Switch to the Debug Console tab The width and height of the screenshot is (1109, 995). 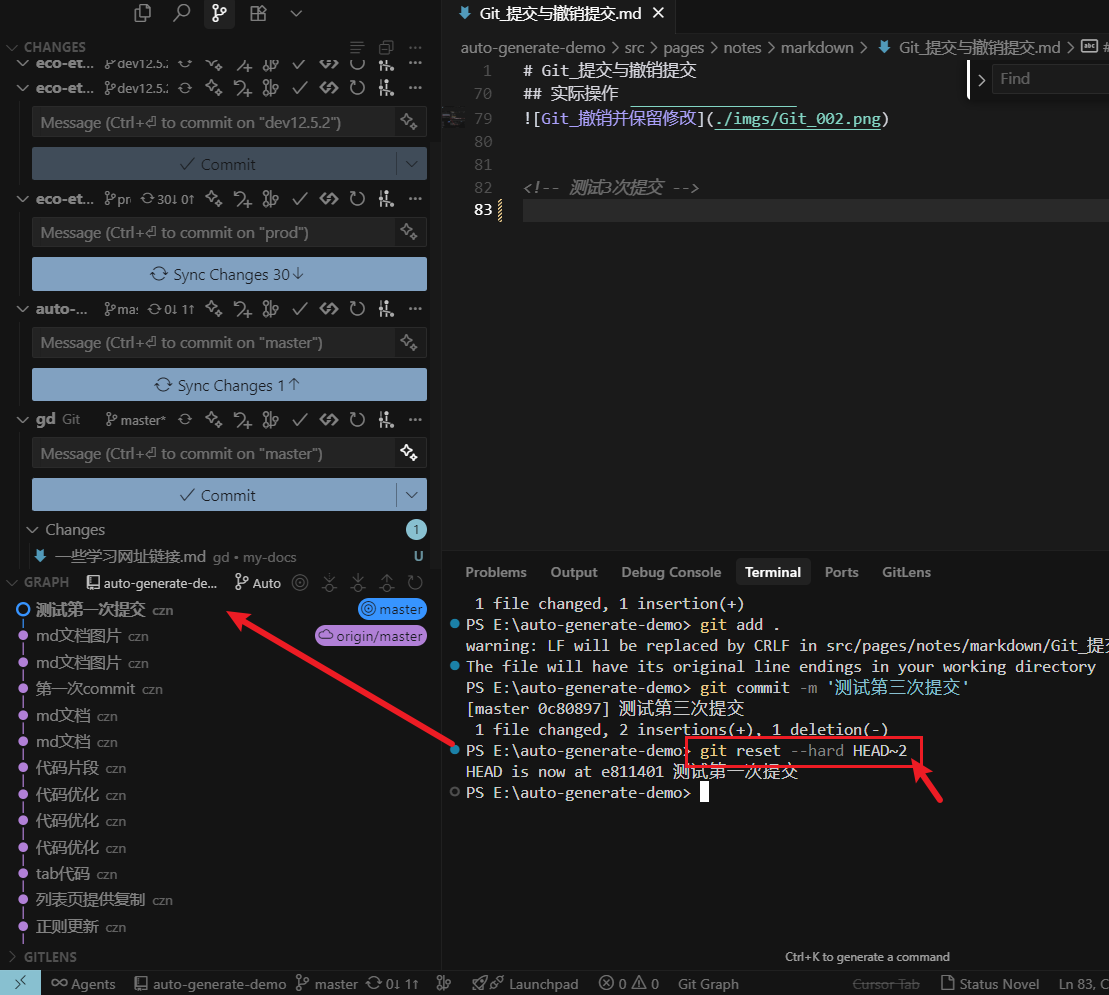click(x=670, y=572)
